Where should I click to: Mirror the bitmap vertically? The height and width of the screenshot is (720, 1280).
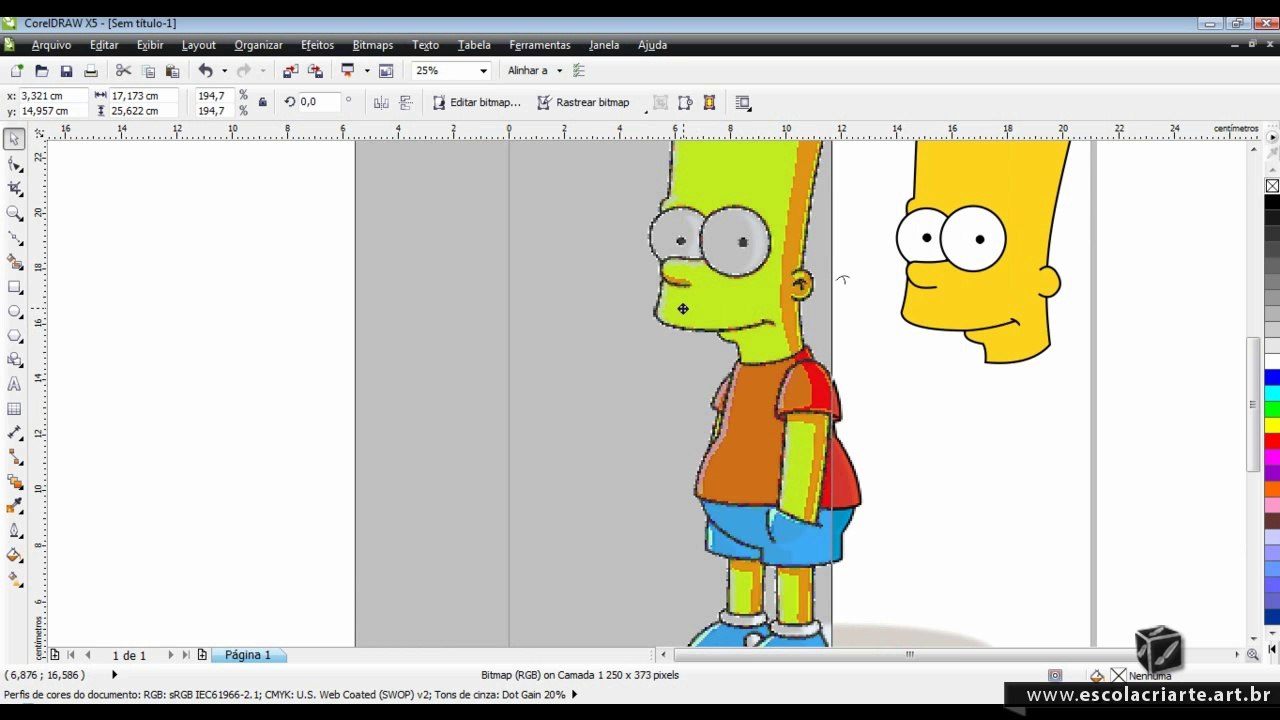[406, 103]
